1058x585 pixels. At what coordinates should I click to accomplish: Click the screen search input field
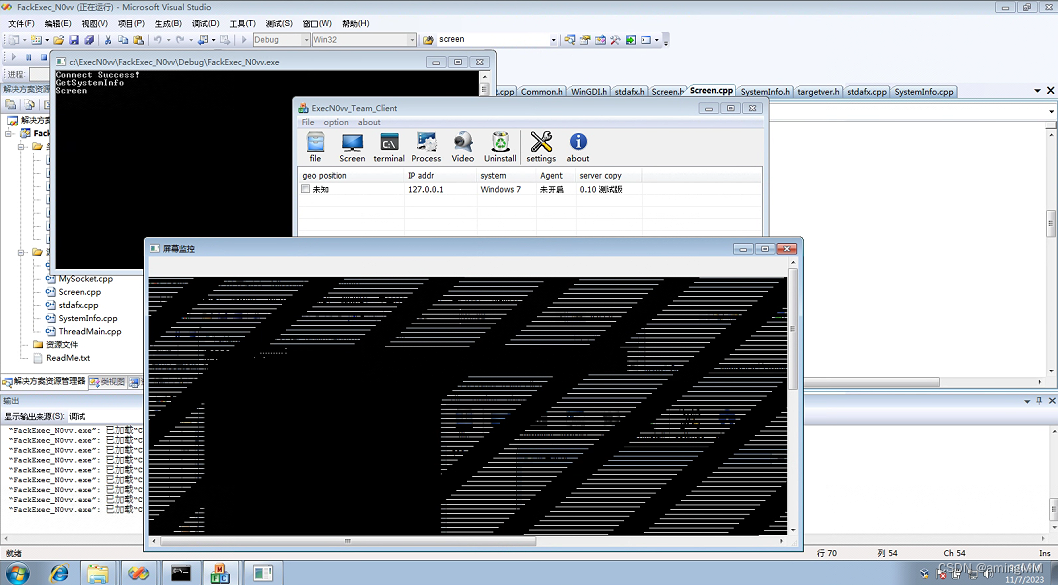click(x=493, y=40)
